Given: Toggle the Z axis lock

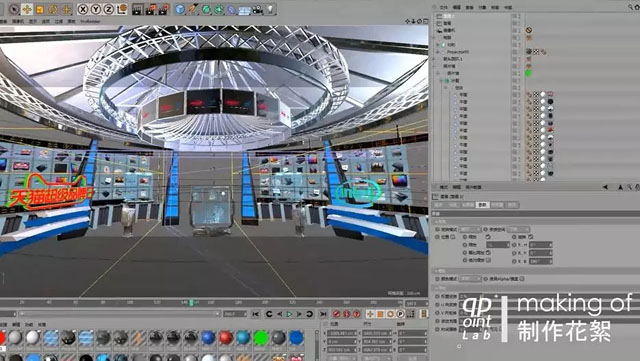Looking at the screenshot, I should [109, 9].
